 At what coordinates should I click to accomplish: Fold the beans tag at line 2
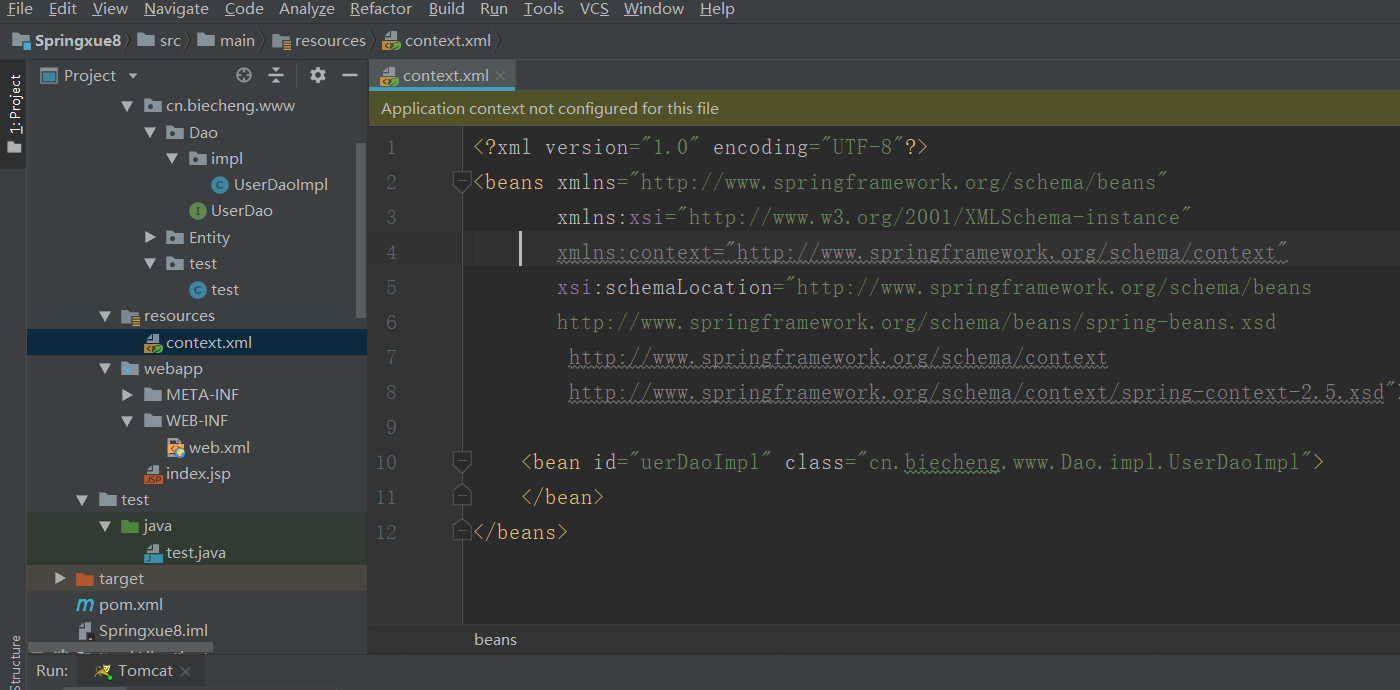click(x=461, y=182)
